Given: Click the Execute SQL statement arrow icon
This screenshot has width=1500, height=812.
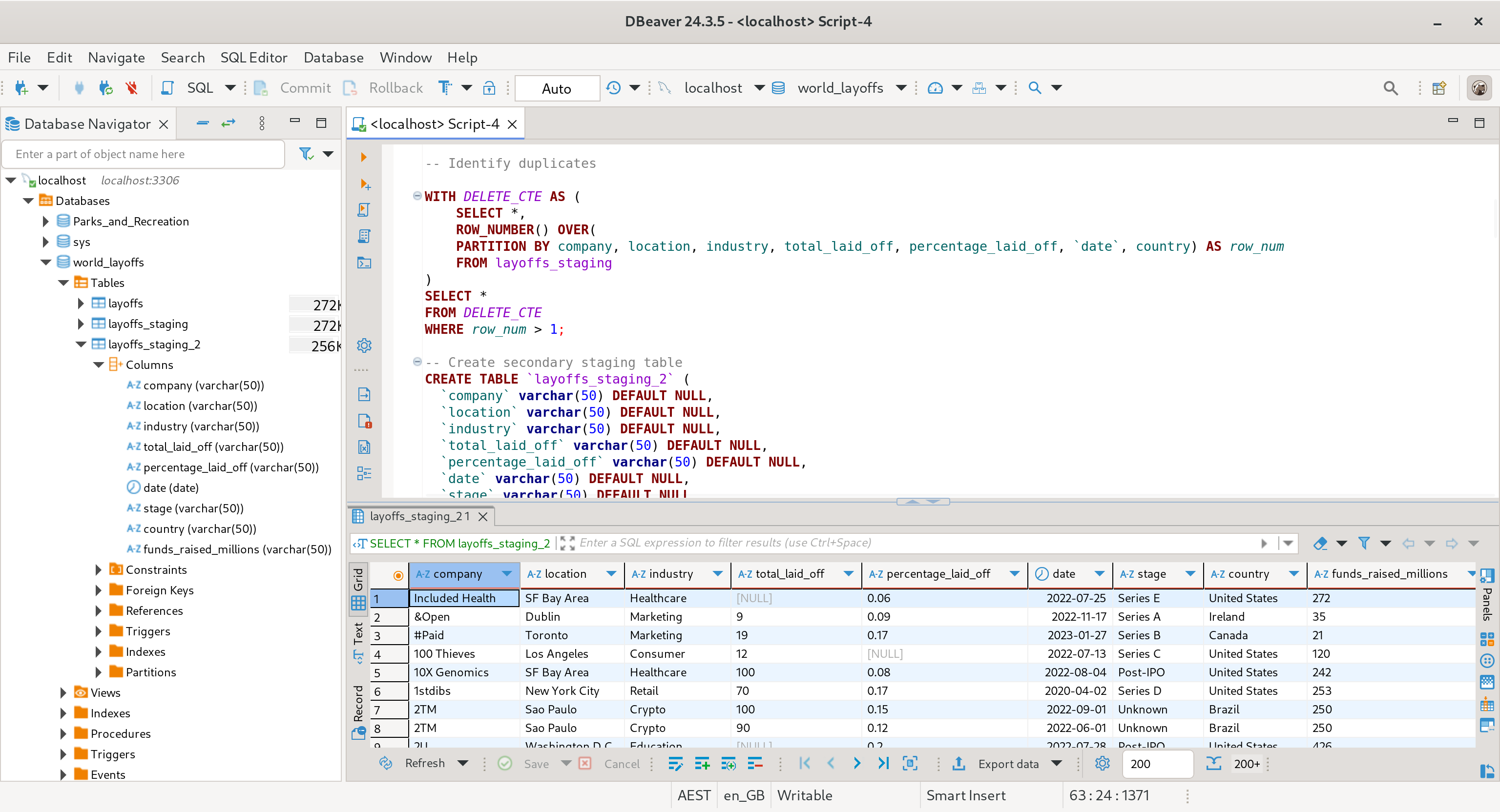Looking at the screenshot, I should [363, 157].
